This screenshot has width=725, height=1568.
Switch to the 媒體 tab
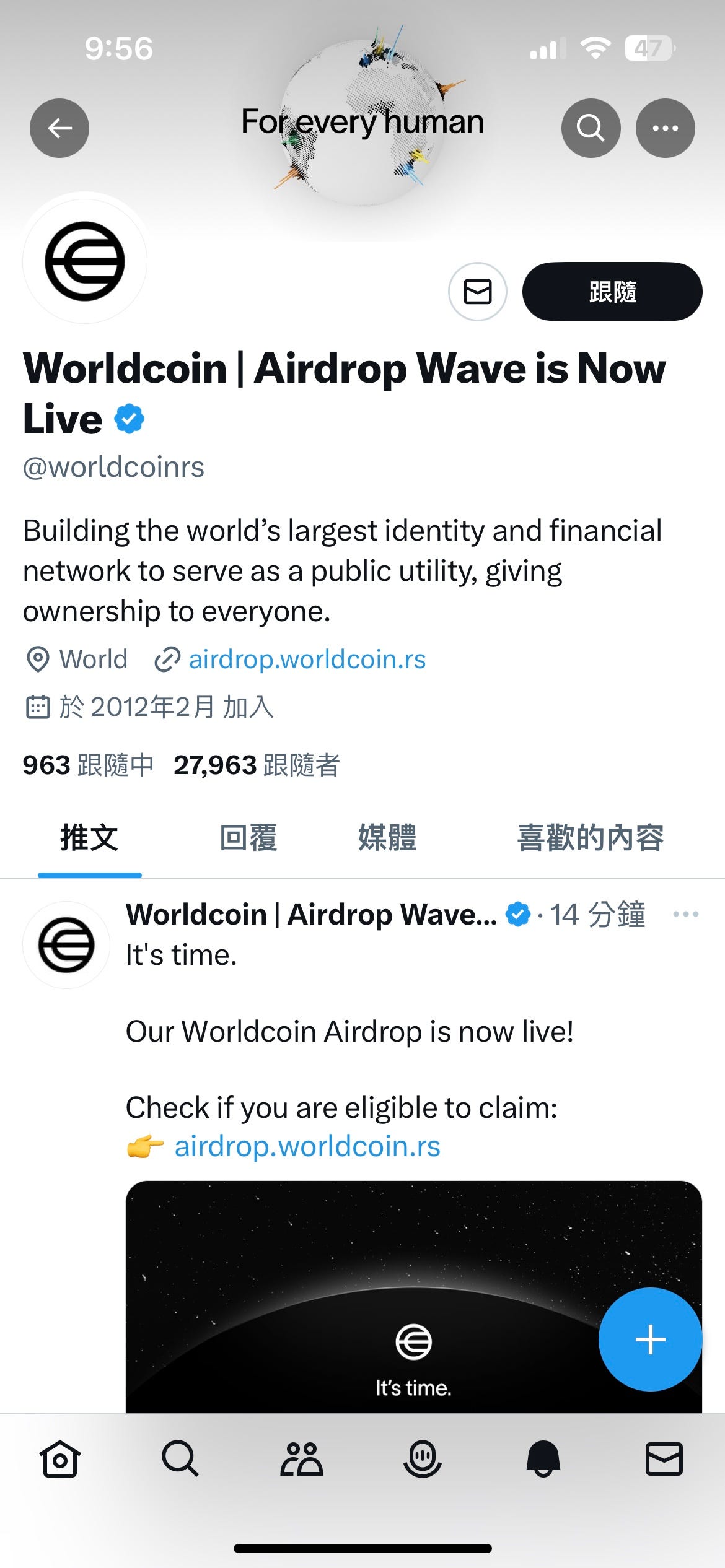point(387,838)
